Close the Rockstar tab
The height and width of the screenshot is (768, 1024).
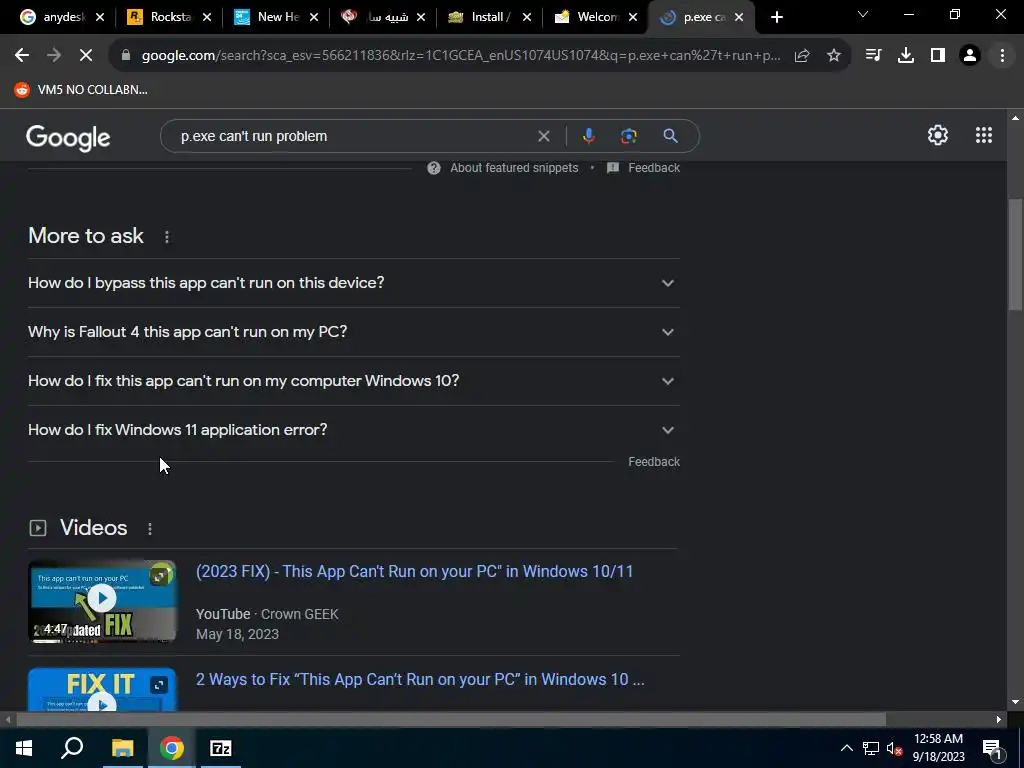[207, 18]
